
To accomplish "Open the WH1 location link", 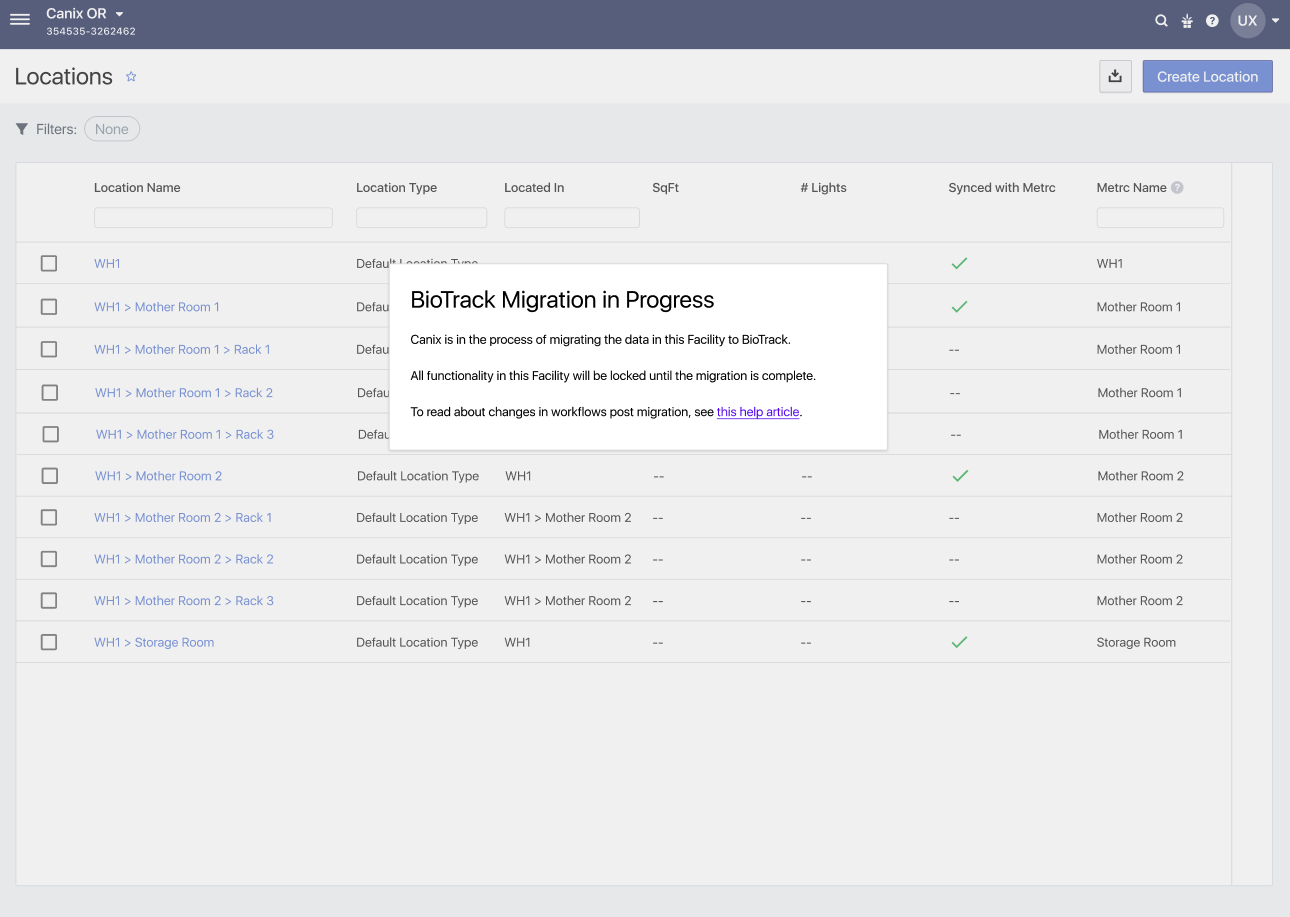I will 107,263.
